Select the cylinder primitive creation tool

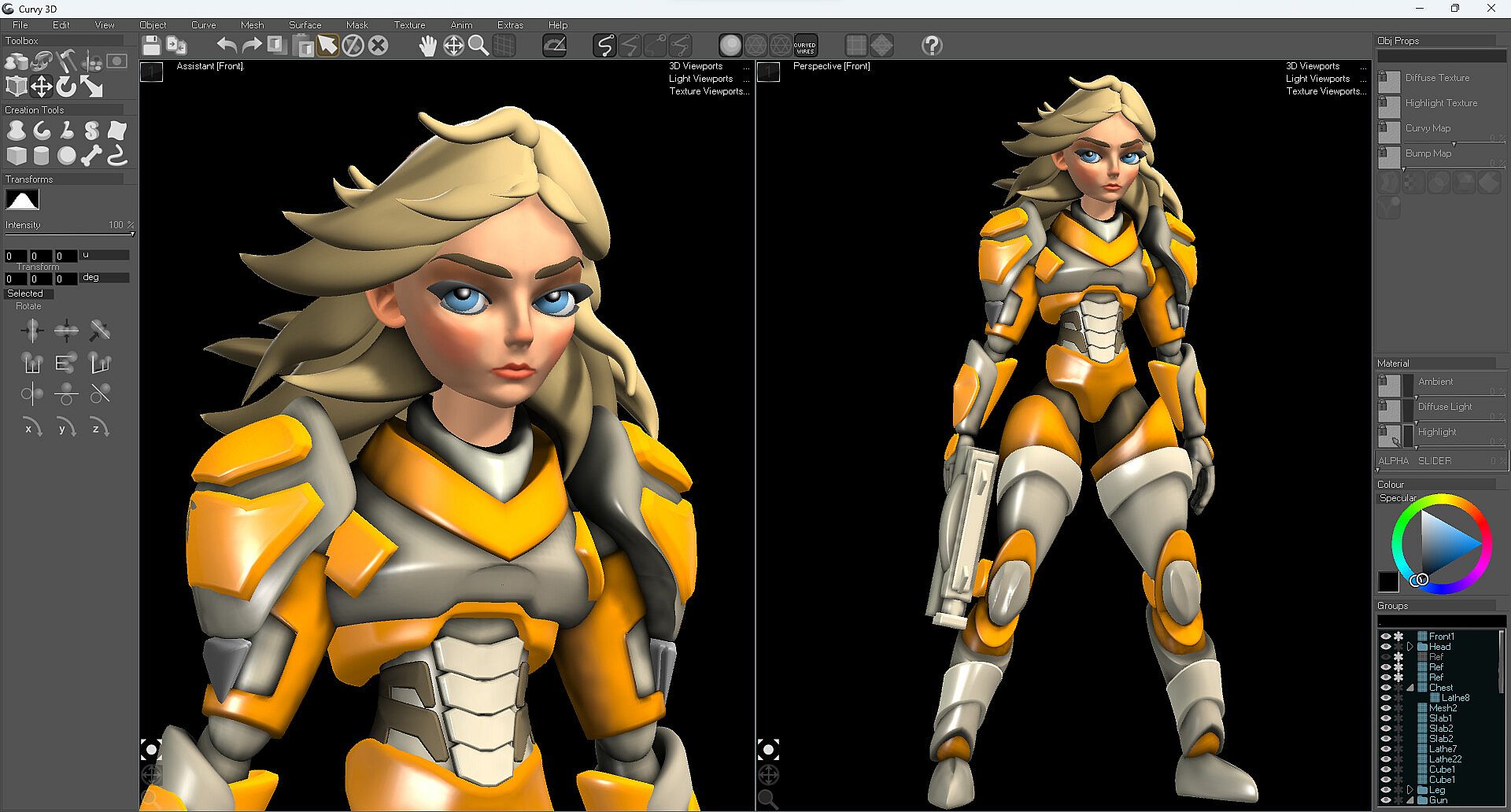[x=41, y=156]
